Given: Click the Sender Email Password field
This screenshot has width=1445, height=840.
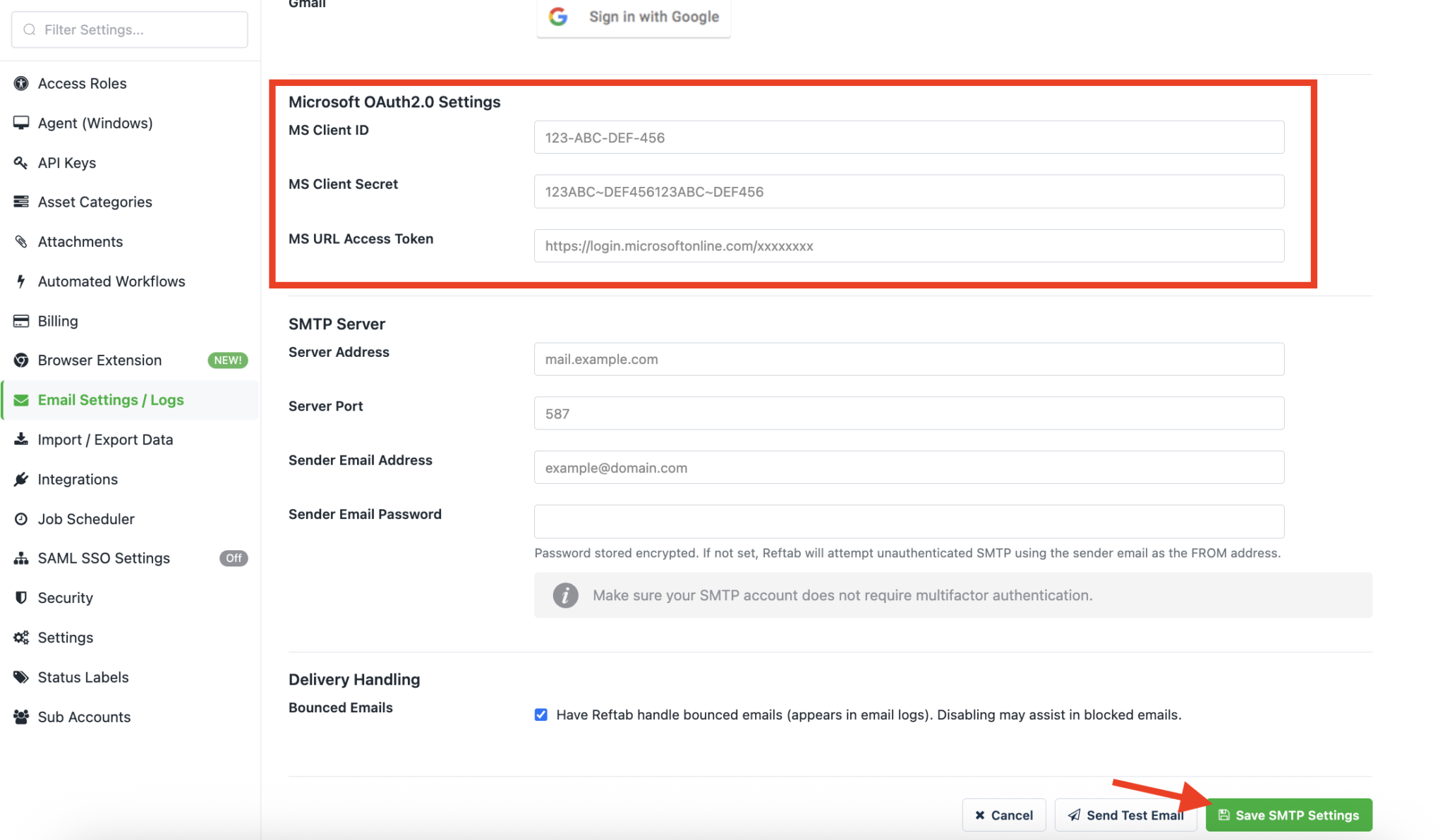Looking at the screenshot, I should [x=909, y=522].
